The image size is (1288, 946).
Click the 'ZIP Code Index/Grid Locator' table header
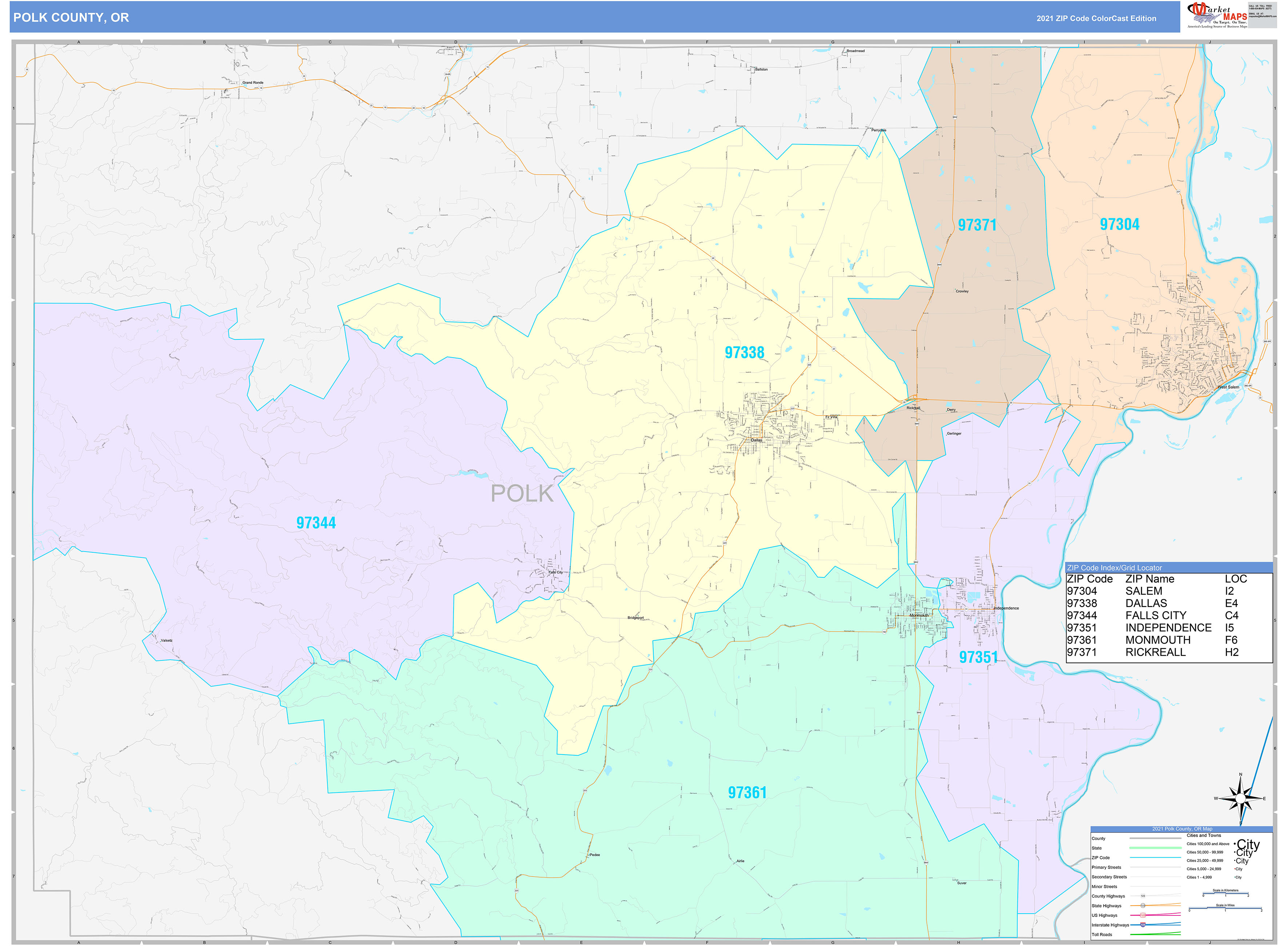point(1114,568)
